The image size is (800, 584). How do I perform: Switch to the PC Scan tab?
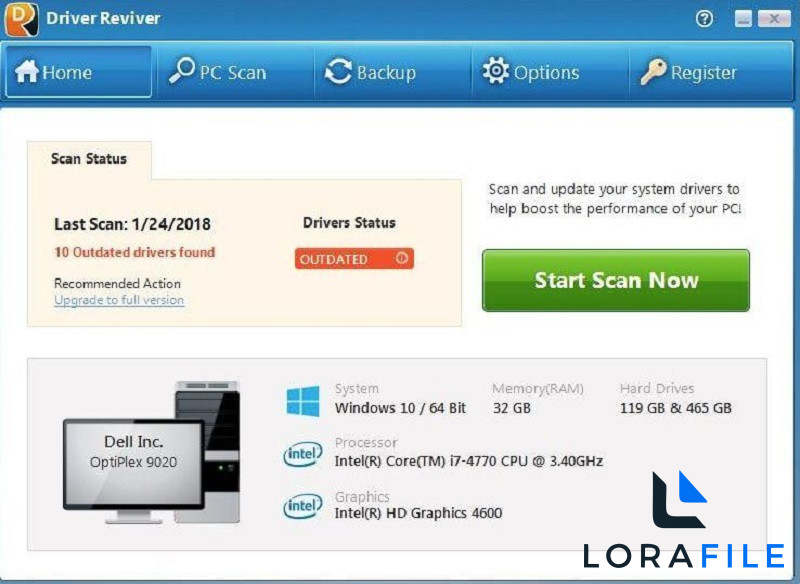(x=236, y=71)
